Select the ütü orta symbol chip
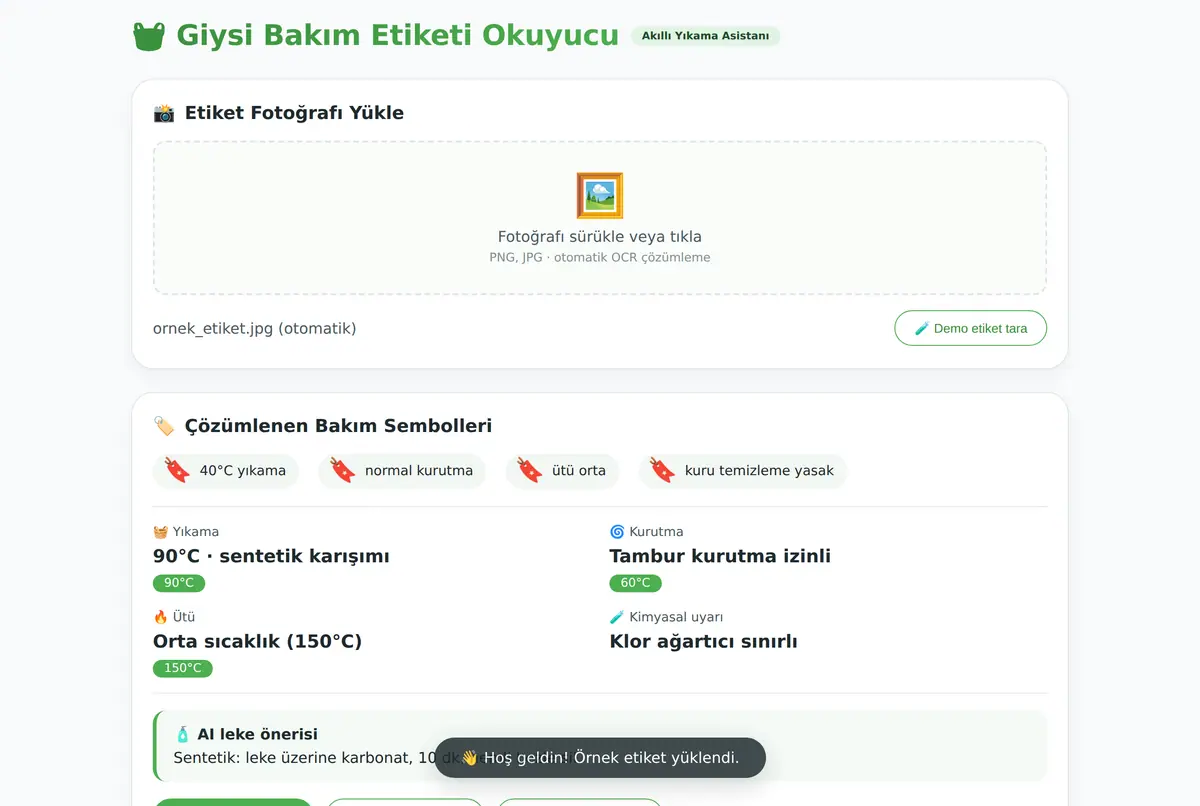The height and width of the screenshot is (806, 1200). click(562, 470)
